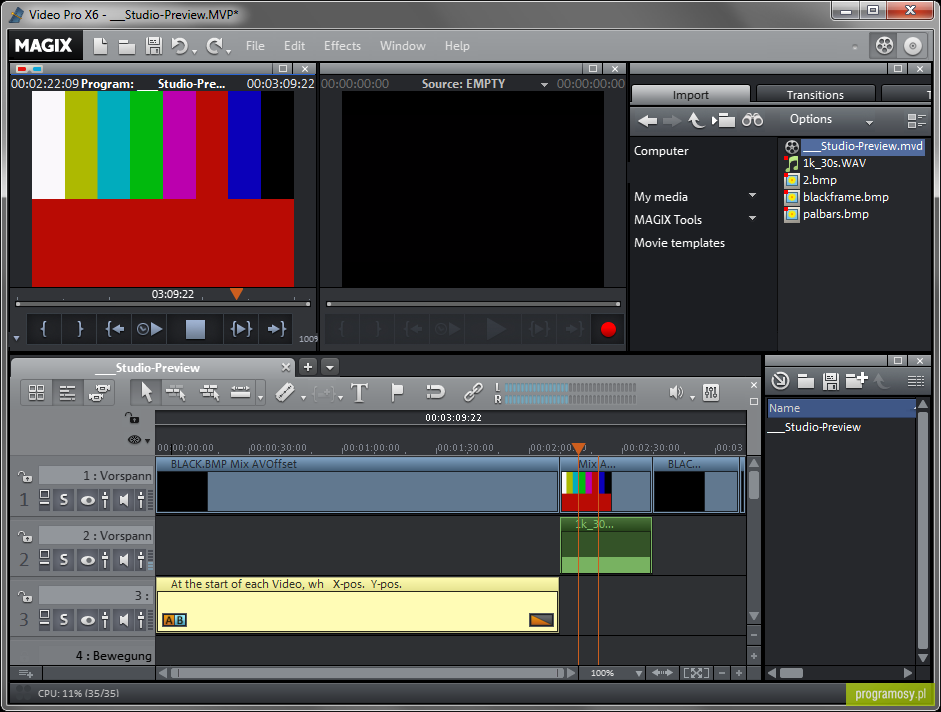Image resolution: width=941 pixels, height=712 pixels.
Task: Select the 1k_30s.WAV file
Action: coord(834,163)
